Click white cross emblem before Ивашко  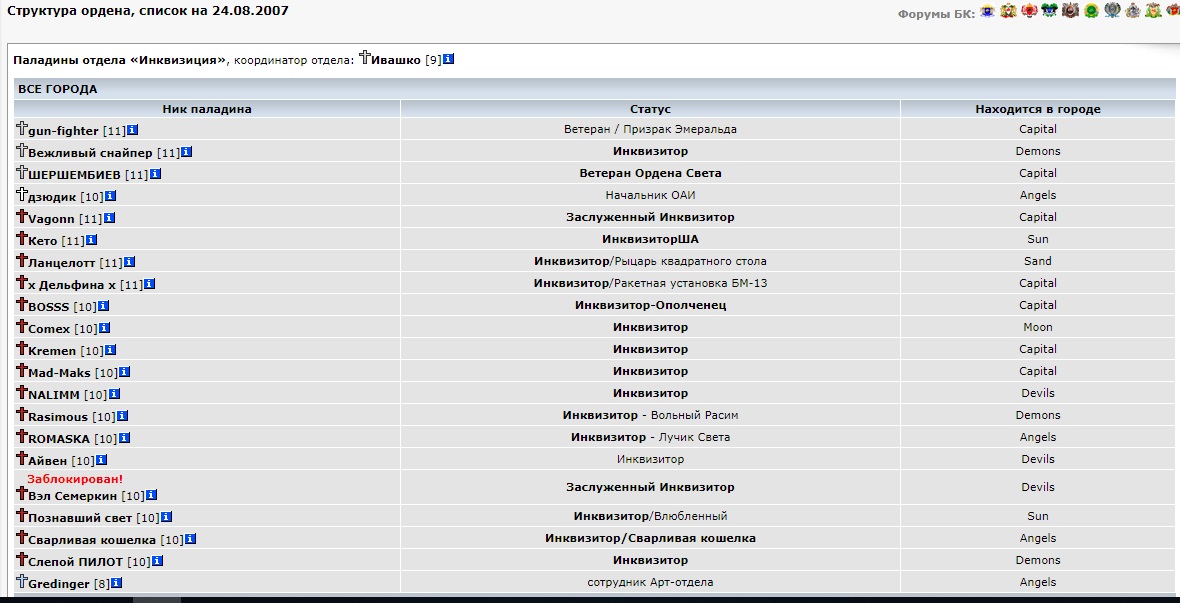tap(365, 57)
